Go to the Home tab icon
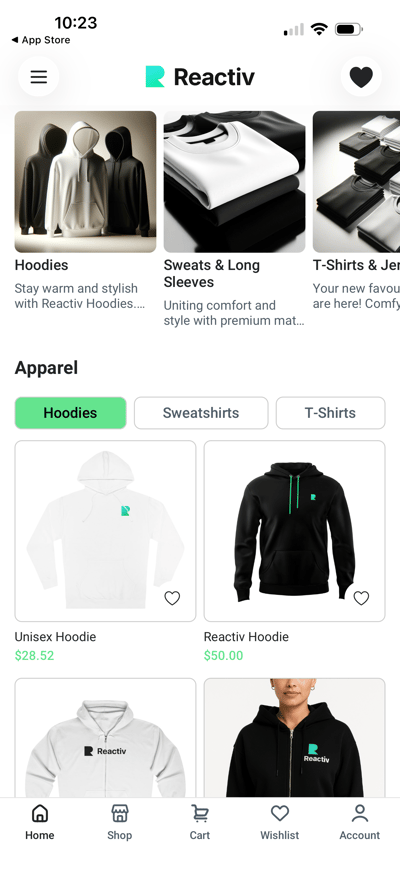This screenshot has width=400, height=869. pyautogui.click(x=40, y=814)
